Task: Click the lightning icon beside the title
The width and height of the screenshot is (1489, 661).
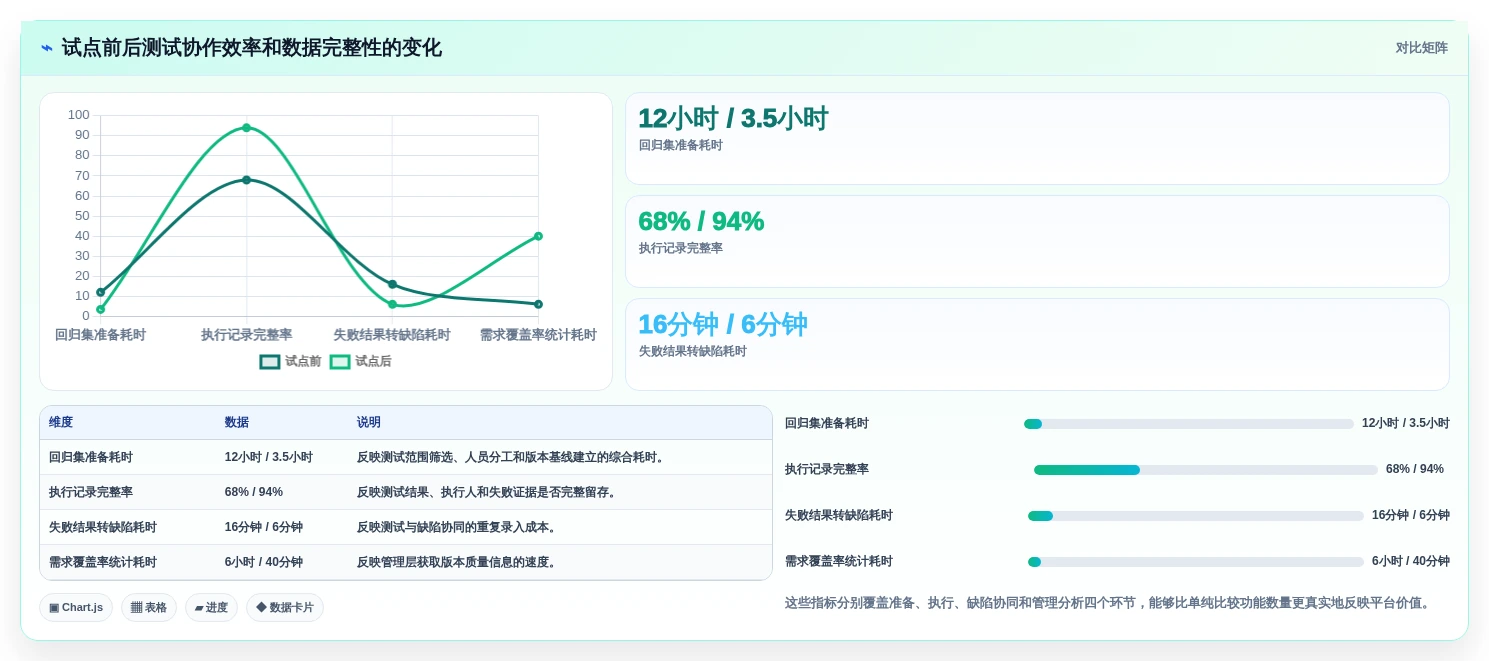Action: (47, 48)
